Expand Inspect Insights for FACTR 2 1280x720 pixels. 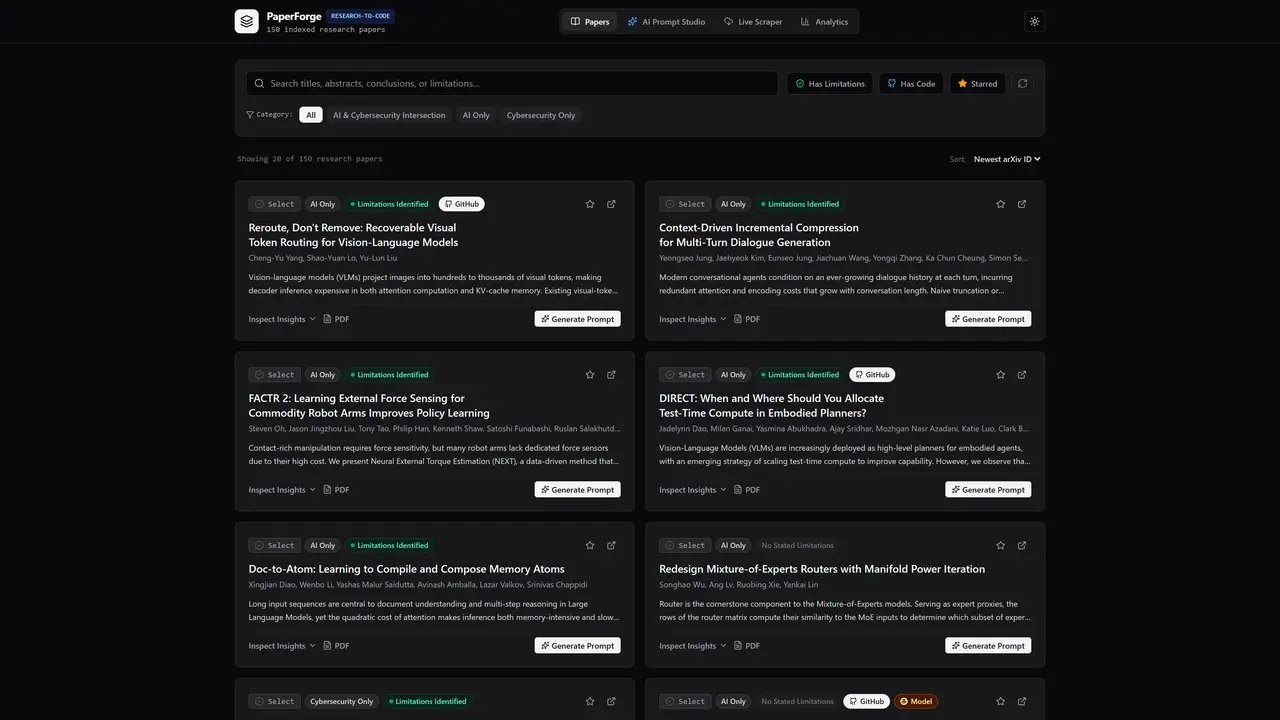282,490
